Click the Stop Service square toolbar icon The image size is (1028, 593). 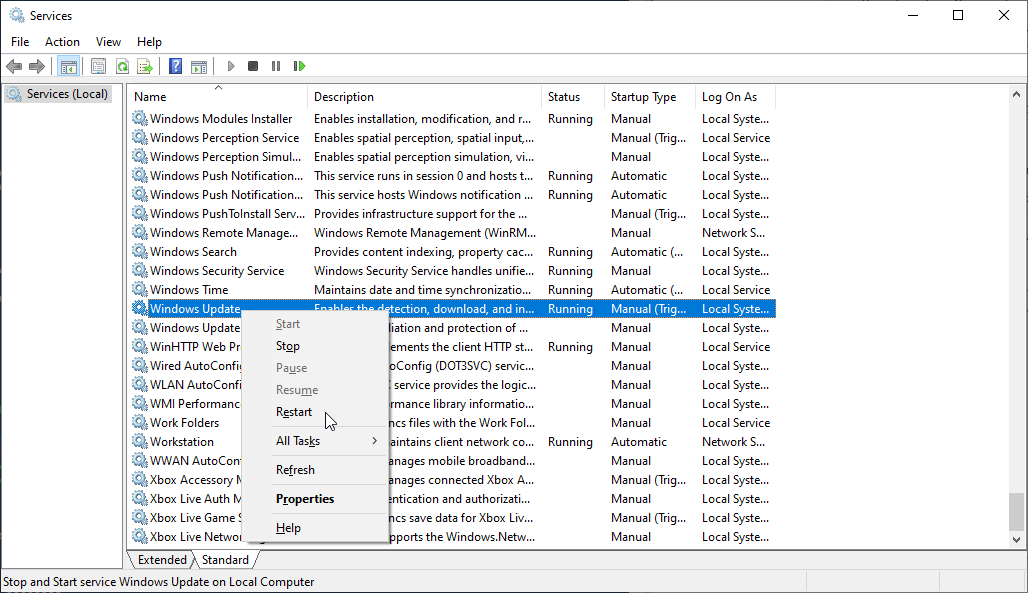pos(253,66)
